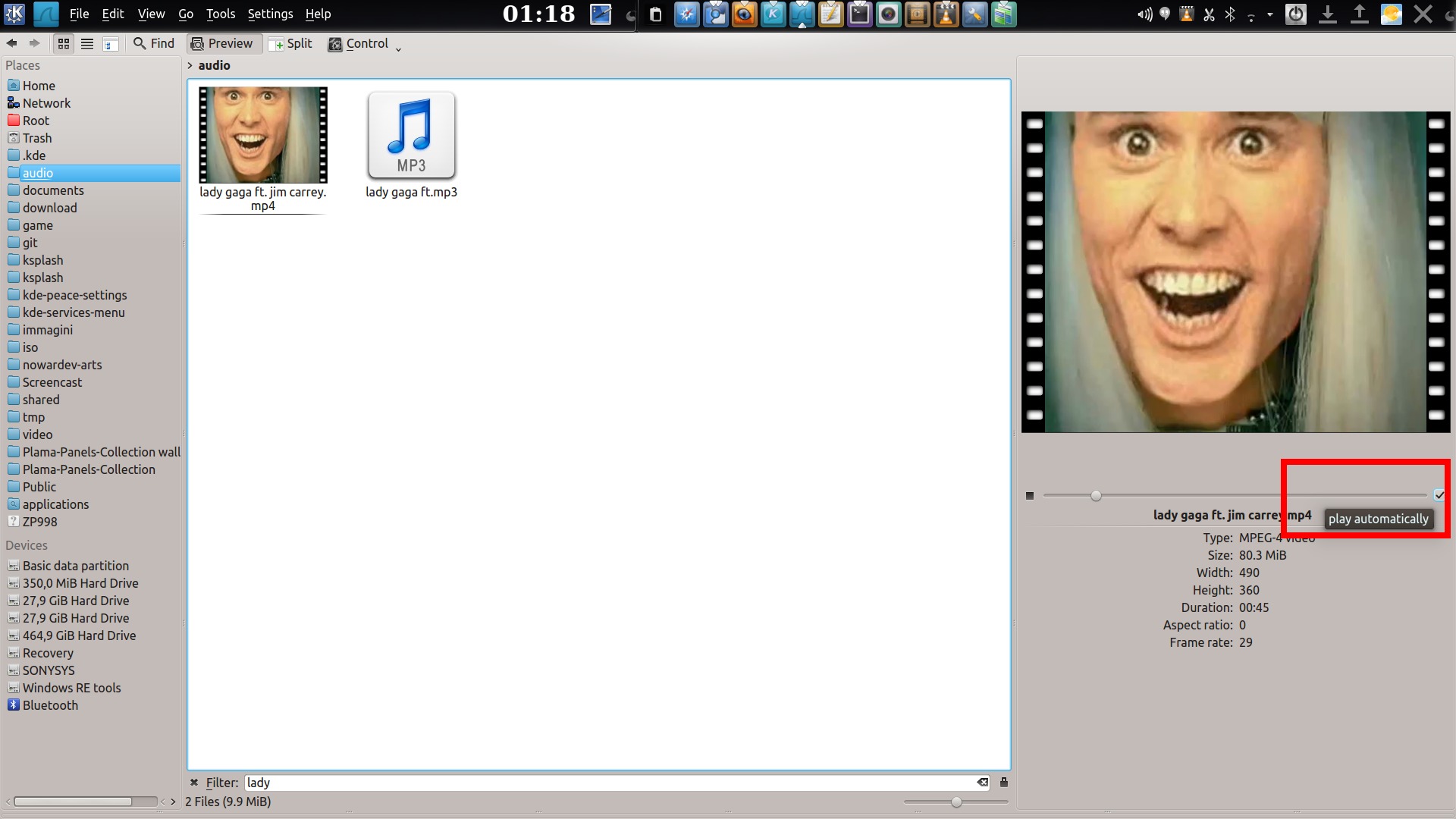Viewport: 1456px width, 819px height.
Task: Clear the filter text with the clear icon
Action: [x=983, y=783]
